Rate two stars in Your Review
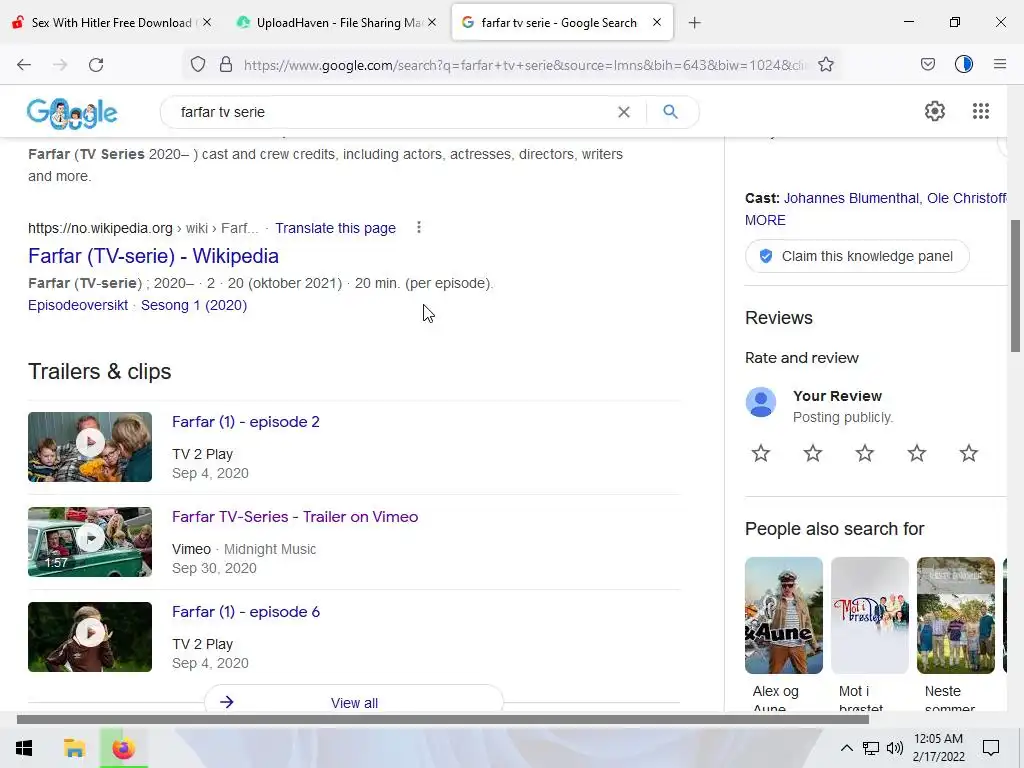1024x768 pixels. click(x=813, y=453)
